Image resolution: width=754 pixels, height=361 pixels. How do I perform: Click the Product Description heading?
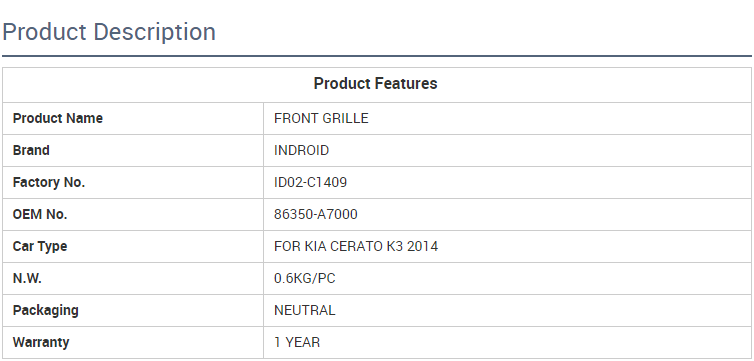pyautogui.click(x=109, y=32)
